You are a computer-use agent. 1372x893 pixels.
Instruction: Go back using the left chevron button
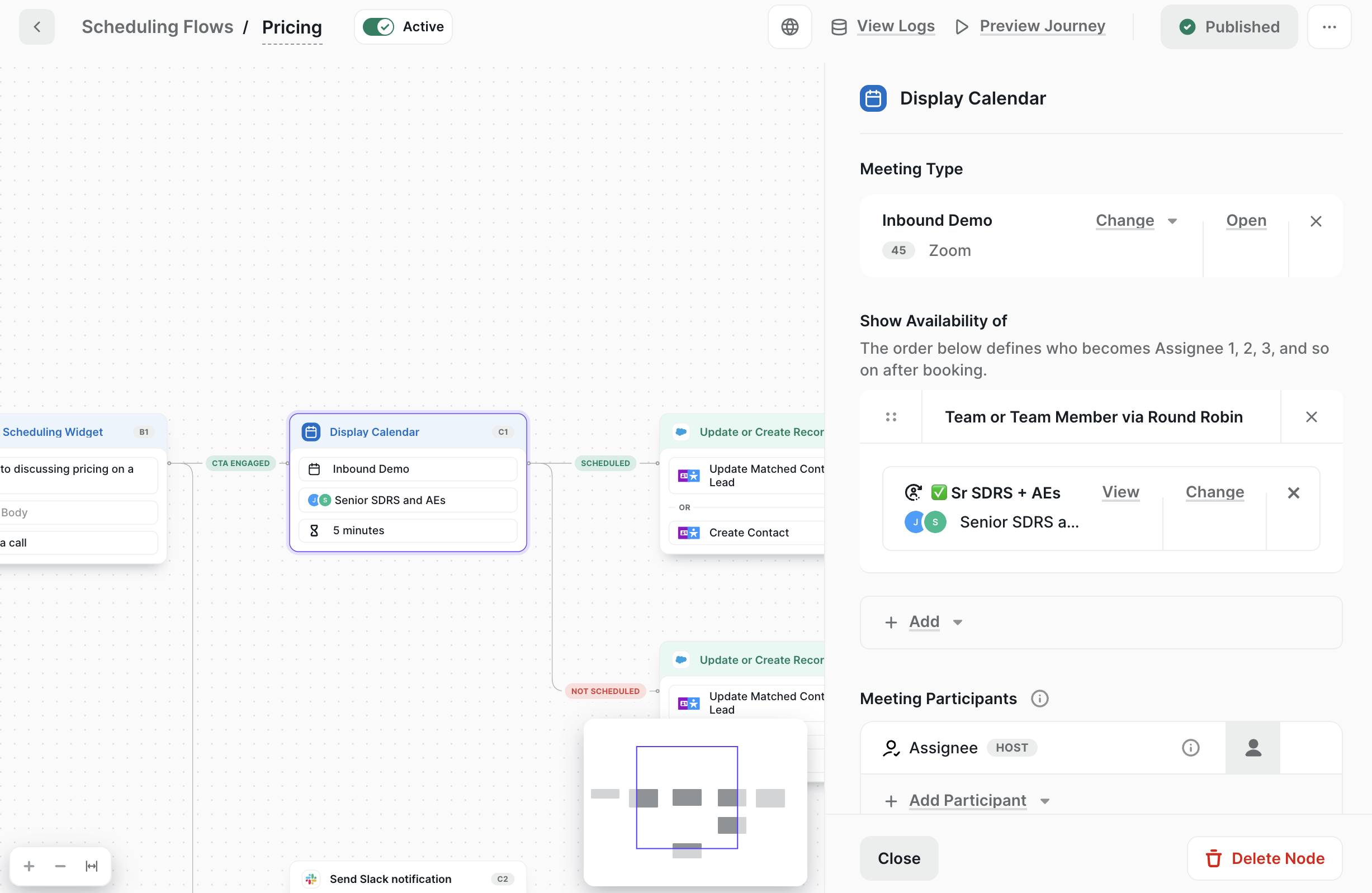coord(37,27)
